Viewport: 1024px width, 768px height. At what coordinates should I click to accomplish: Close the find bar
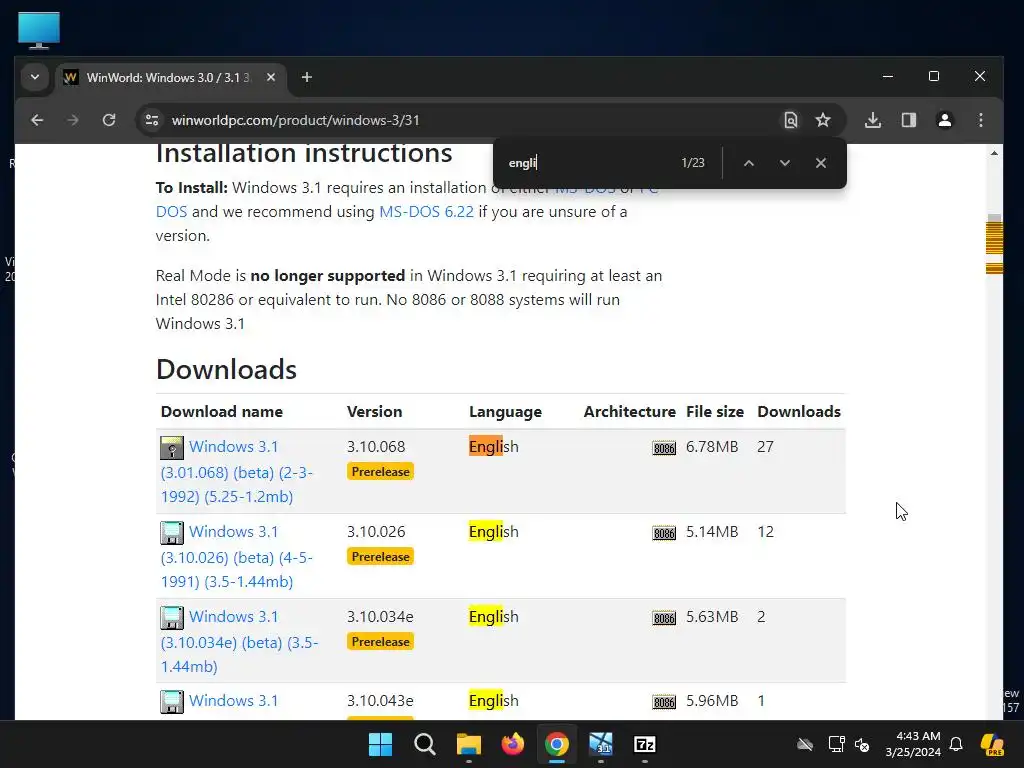[821, 163]
